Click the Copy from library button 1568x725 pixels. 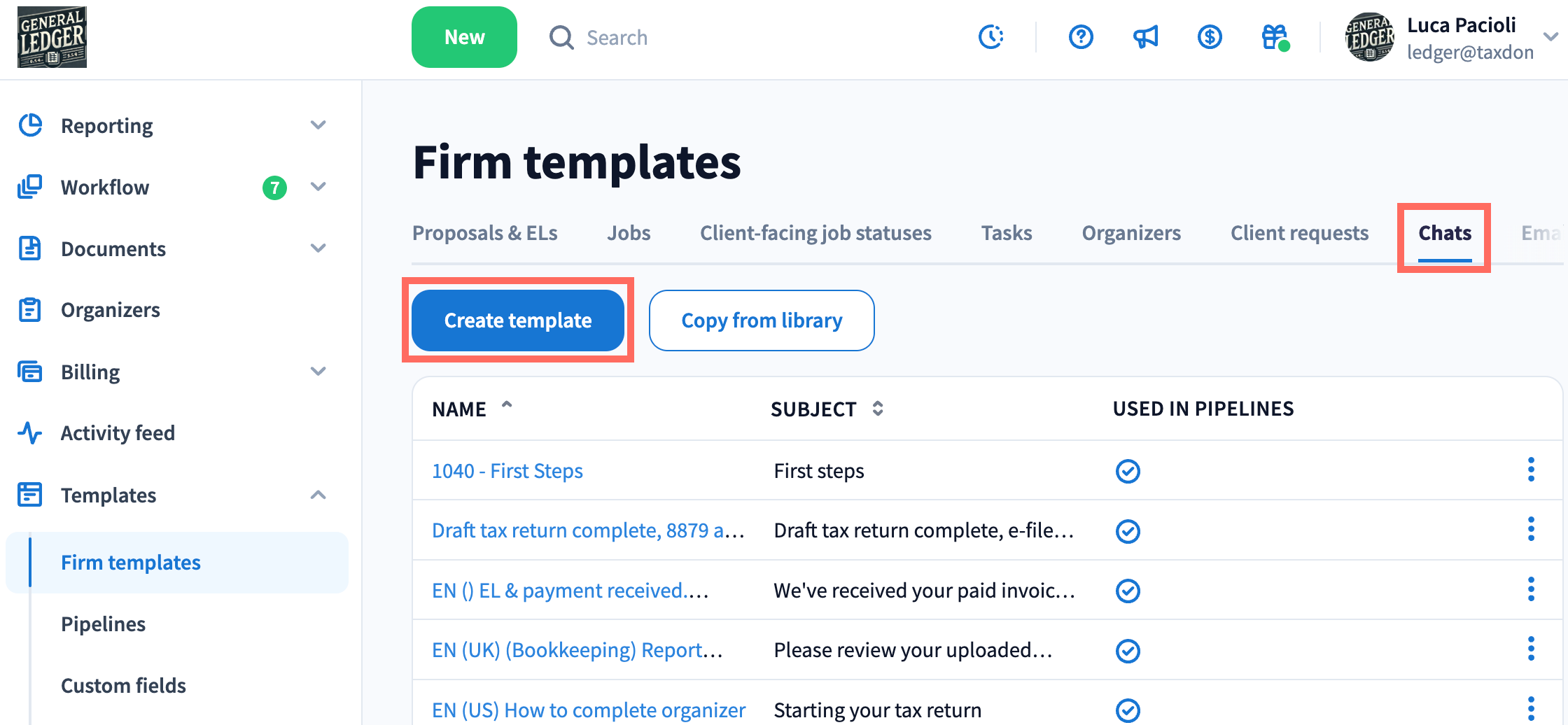(762, 321)
